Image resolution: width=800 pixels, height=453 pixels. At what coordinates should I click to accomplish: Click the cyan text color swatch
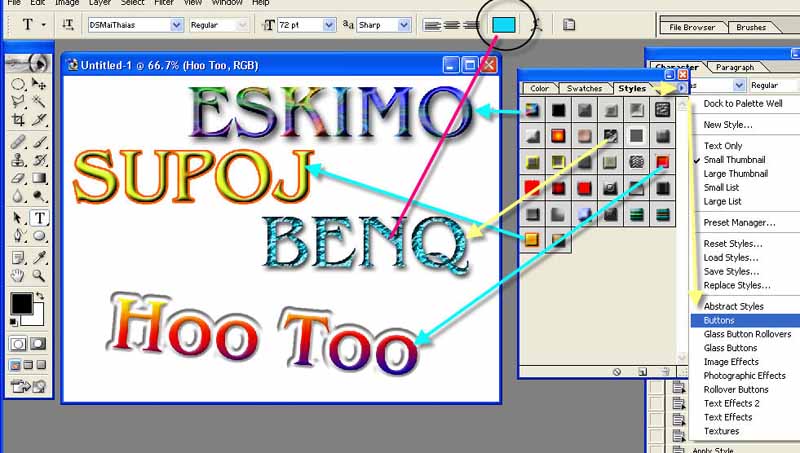coord(504,24)
